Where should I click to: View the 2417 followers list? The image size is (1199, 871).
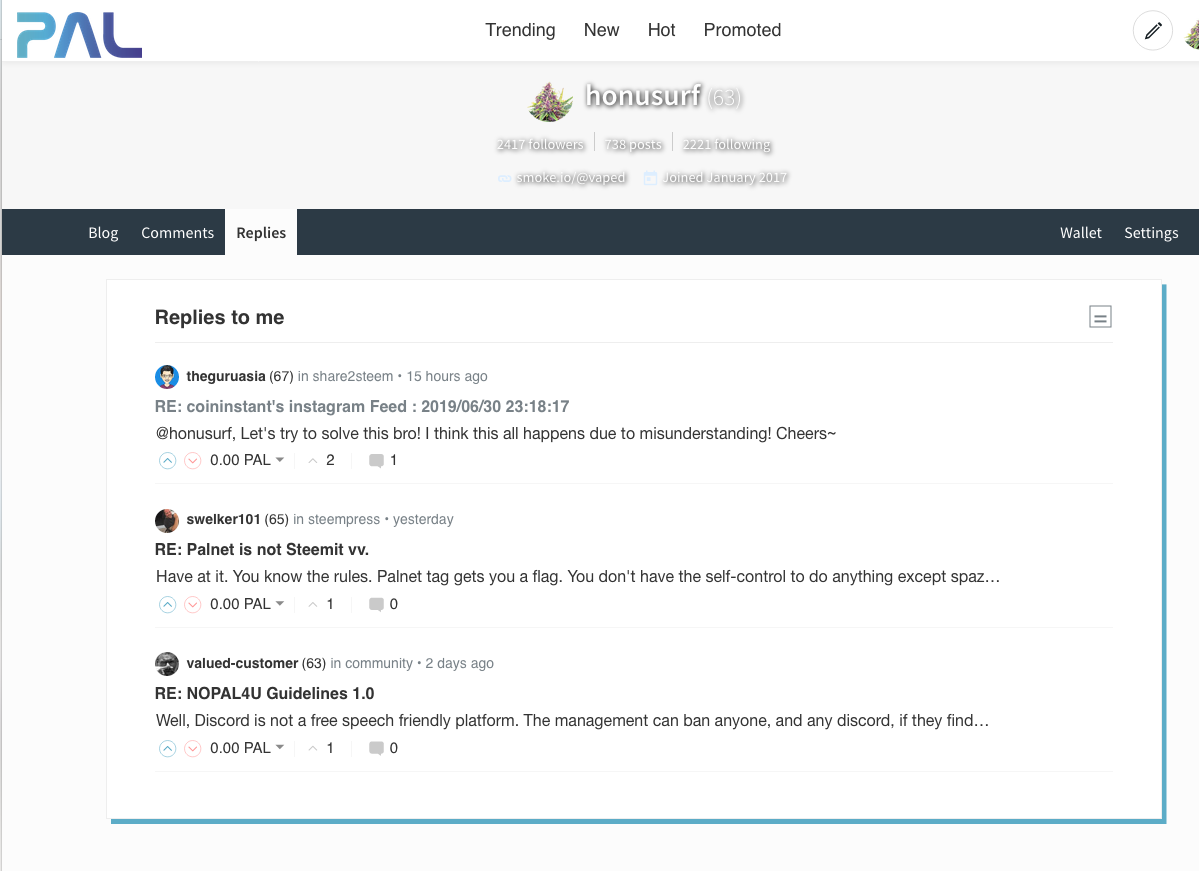[540, 144]
